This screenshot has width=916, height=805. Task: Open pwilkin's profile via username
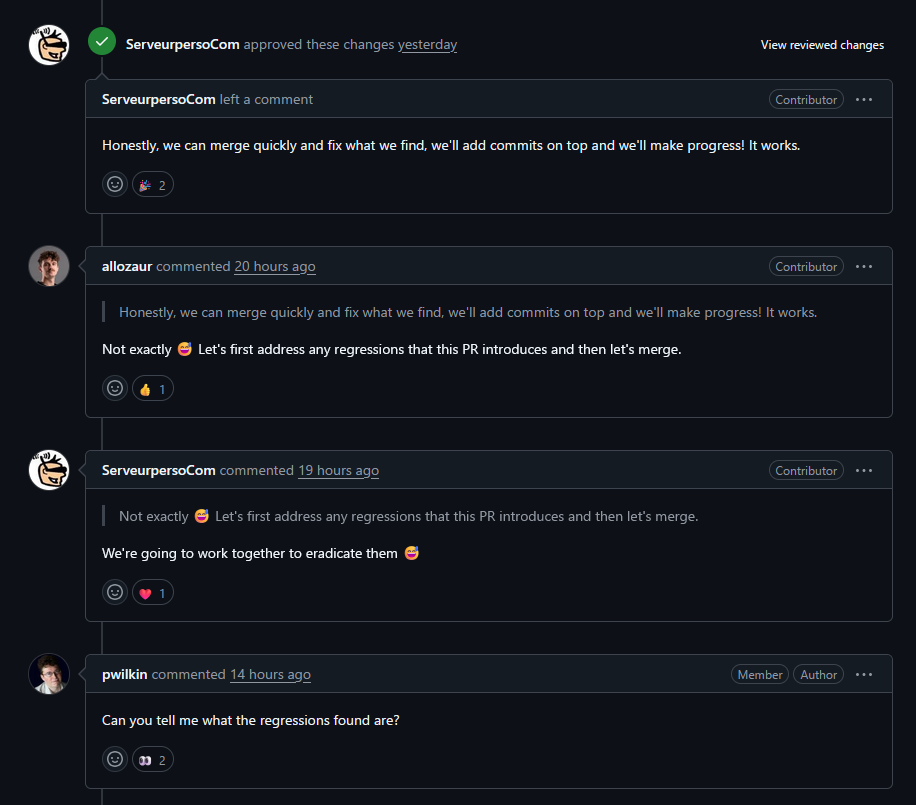point(124,674)
